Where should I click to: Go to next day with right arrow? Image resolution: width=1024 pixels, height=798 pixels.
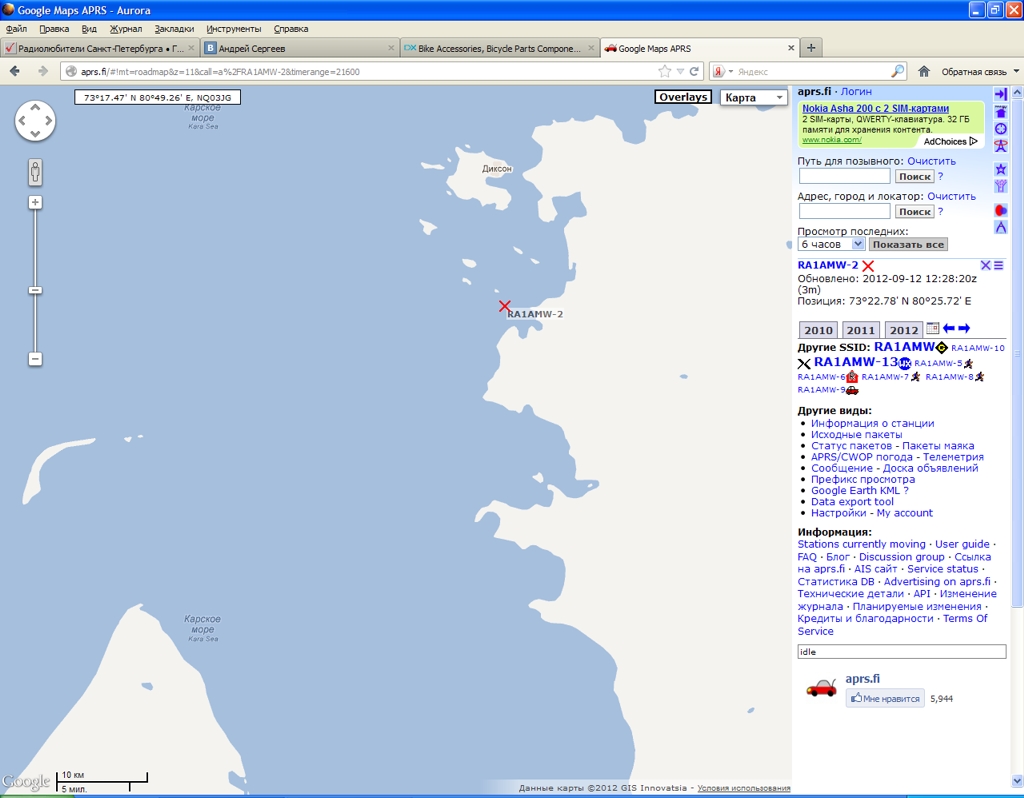964,328
